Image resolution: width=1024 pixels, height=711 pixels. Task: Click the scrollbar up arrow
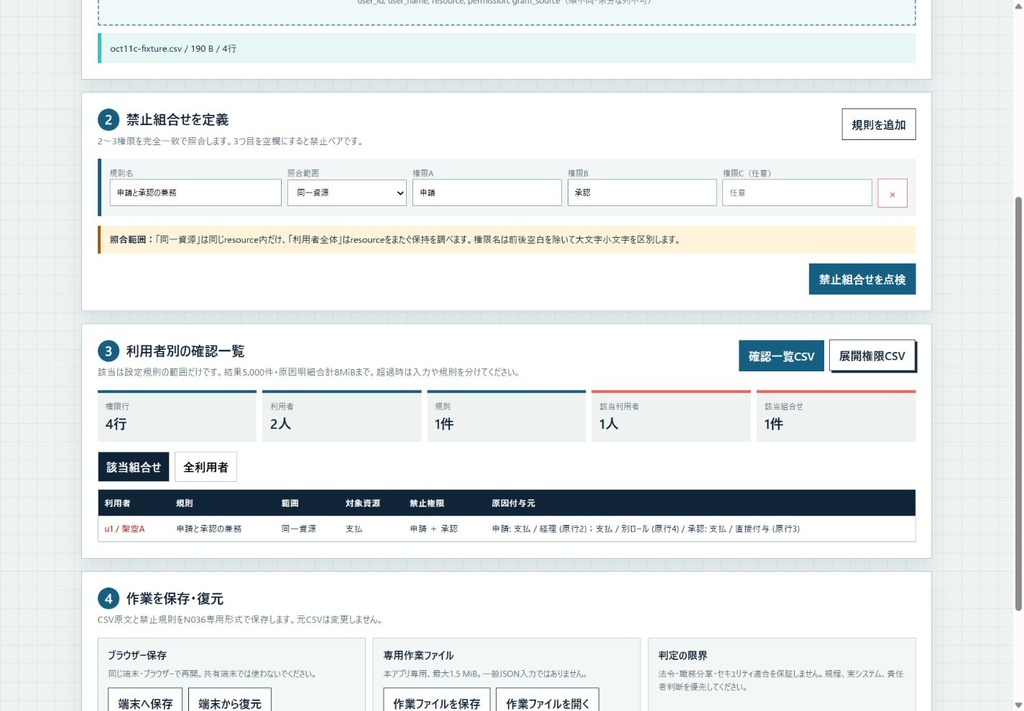tap(1017, 5)
